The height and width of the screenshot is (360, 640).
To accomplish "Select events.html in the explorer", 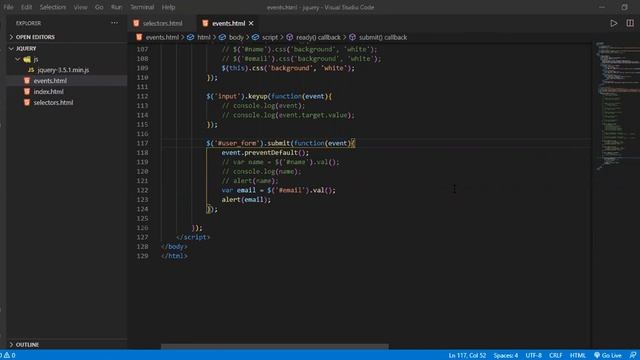I will [50, 81].
